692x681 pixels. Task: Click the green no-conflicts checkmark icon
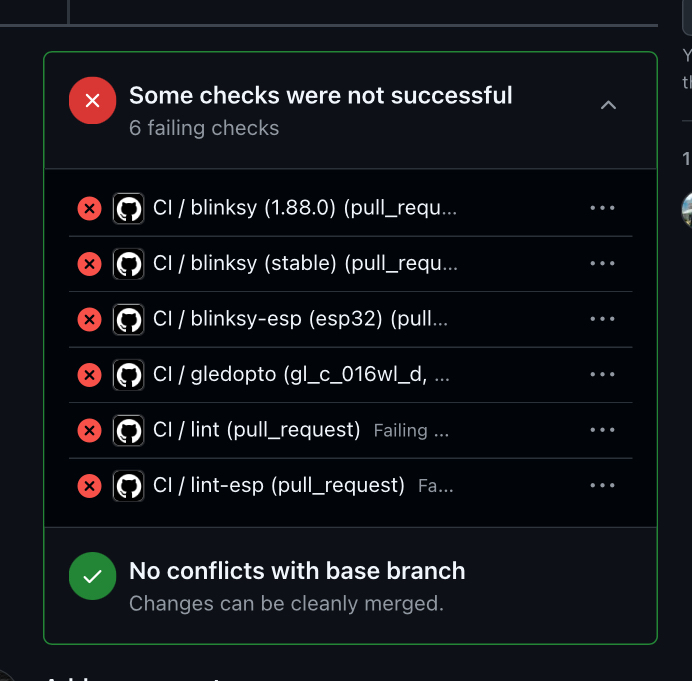tap(92, 576)
